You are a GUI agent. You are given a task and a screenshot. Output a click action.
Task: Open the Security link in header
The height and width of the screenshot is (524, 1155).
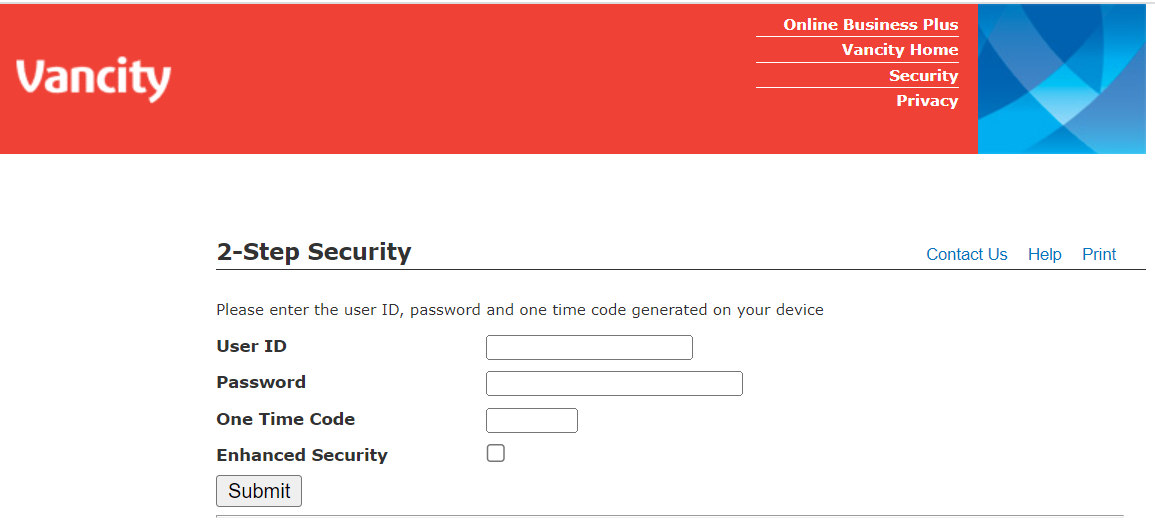[x=923, y=76]
